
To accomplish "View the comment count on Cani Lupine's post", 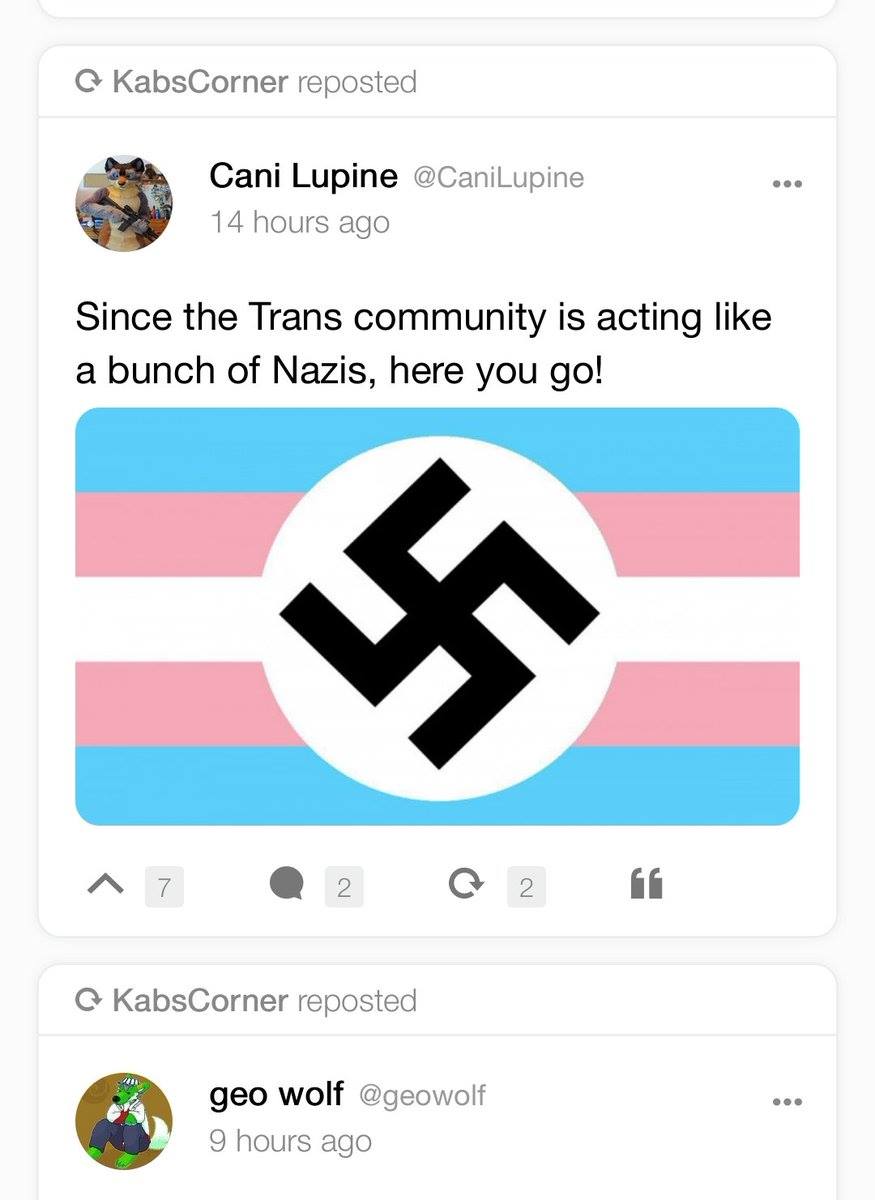I will click(x=343, y=886).
